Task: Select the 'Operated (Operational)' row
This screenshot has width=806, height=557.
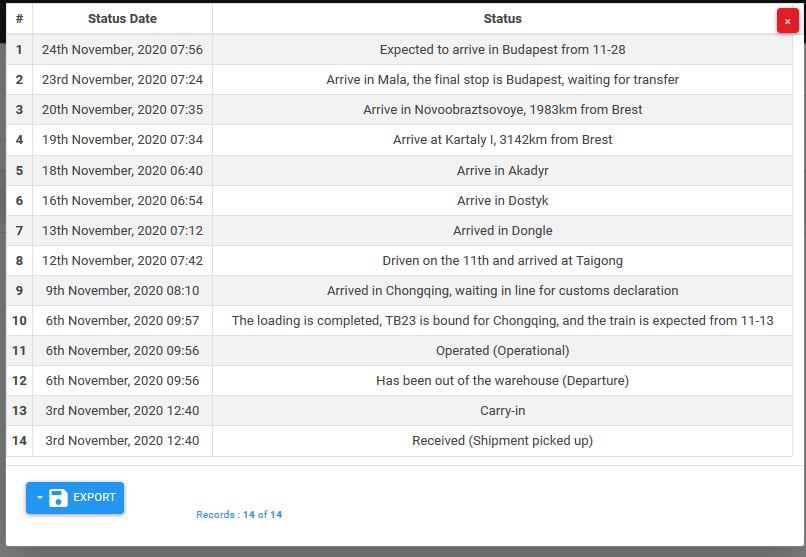Action: (x=502, y=351)
